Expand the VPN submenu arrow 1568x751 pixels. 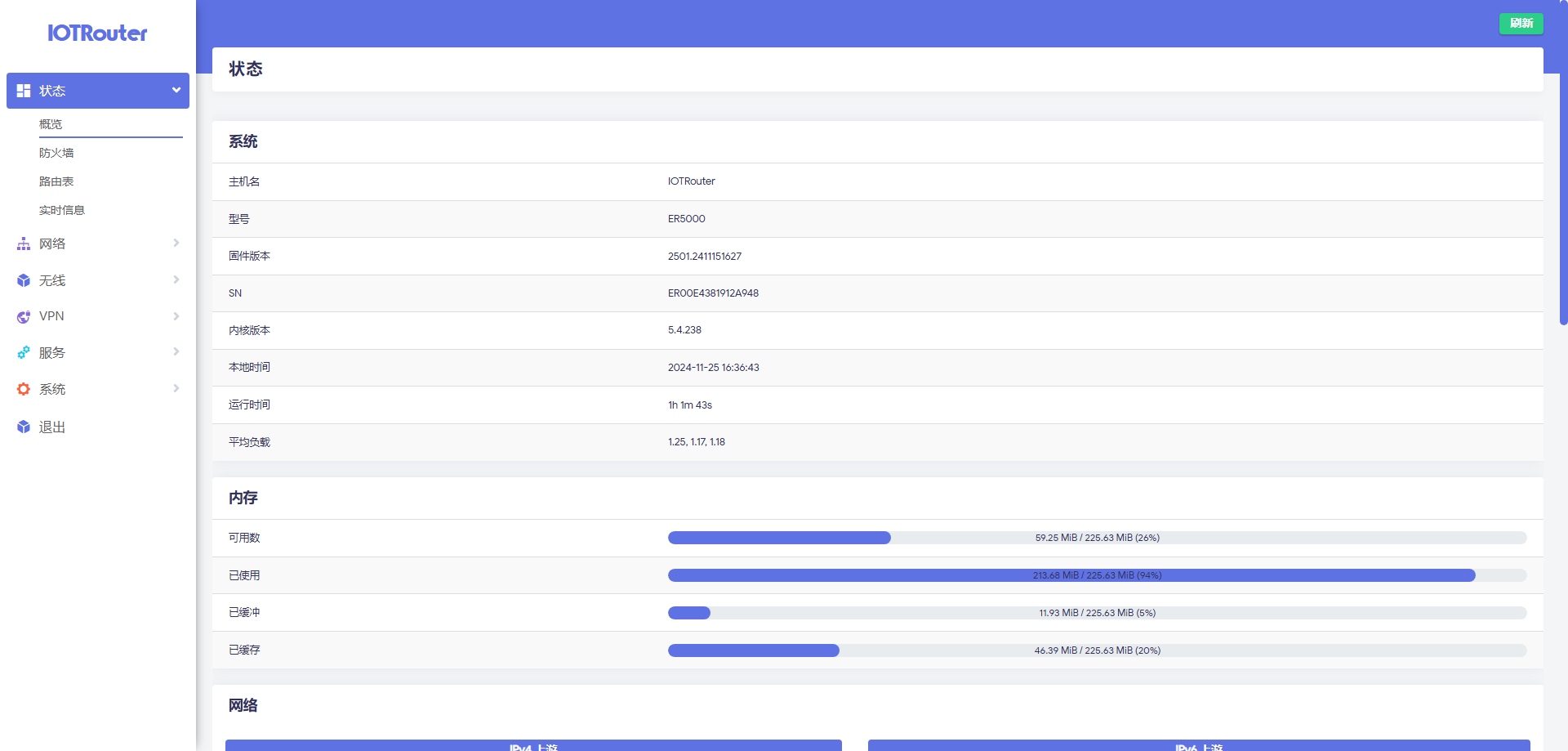point(176,316)
